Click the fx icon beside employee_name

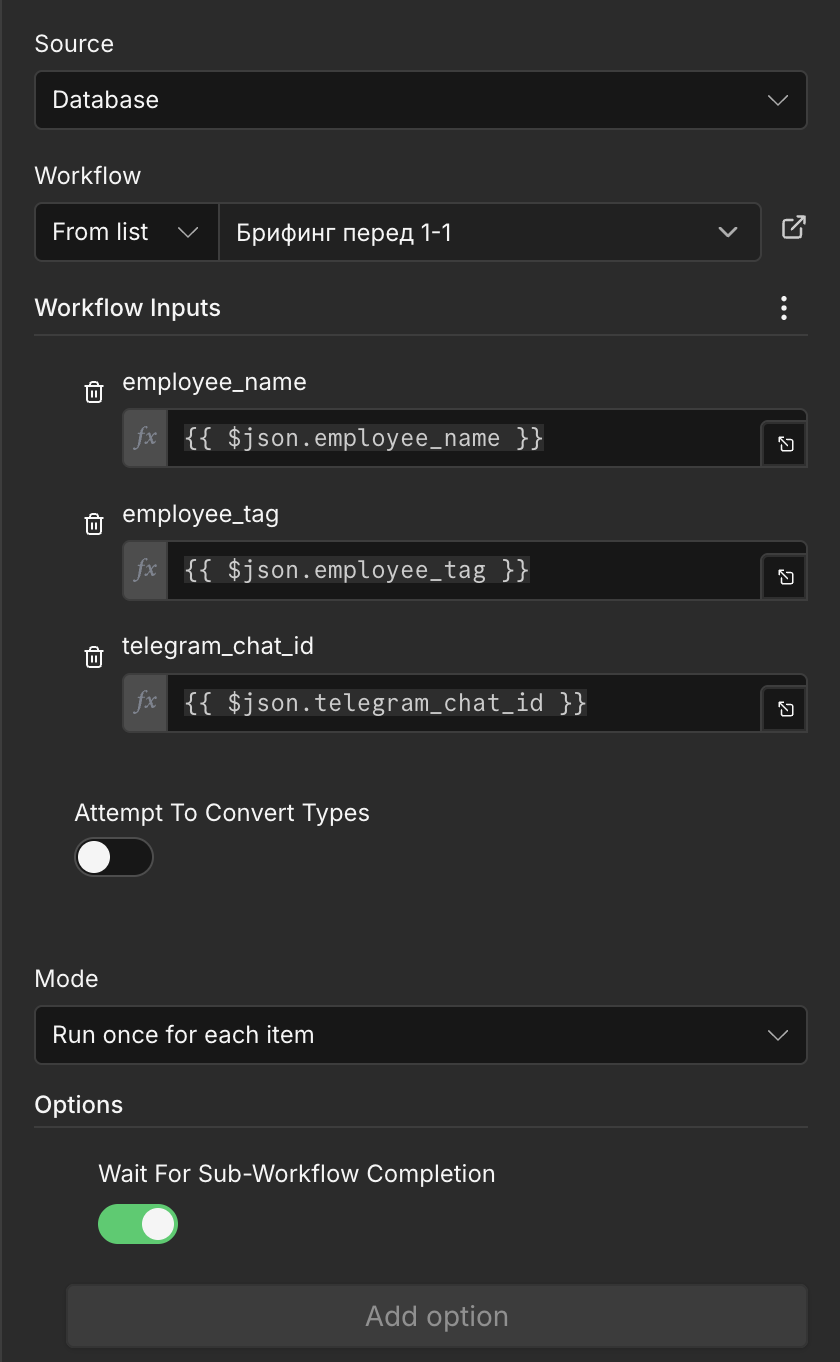click(x=146, y=438)
